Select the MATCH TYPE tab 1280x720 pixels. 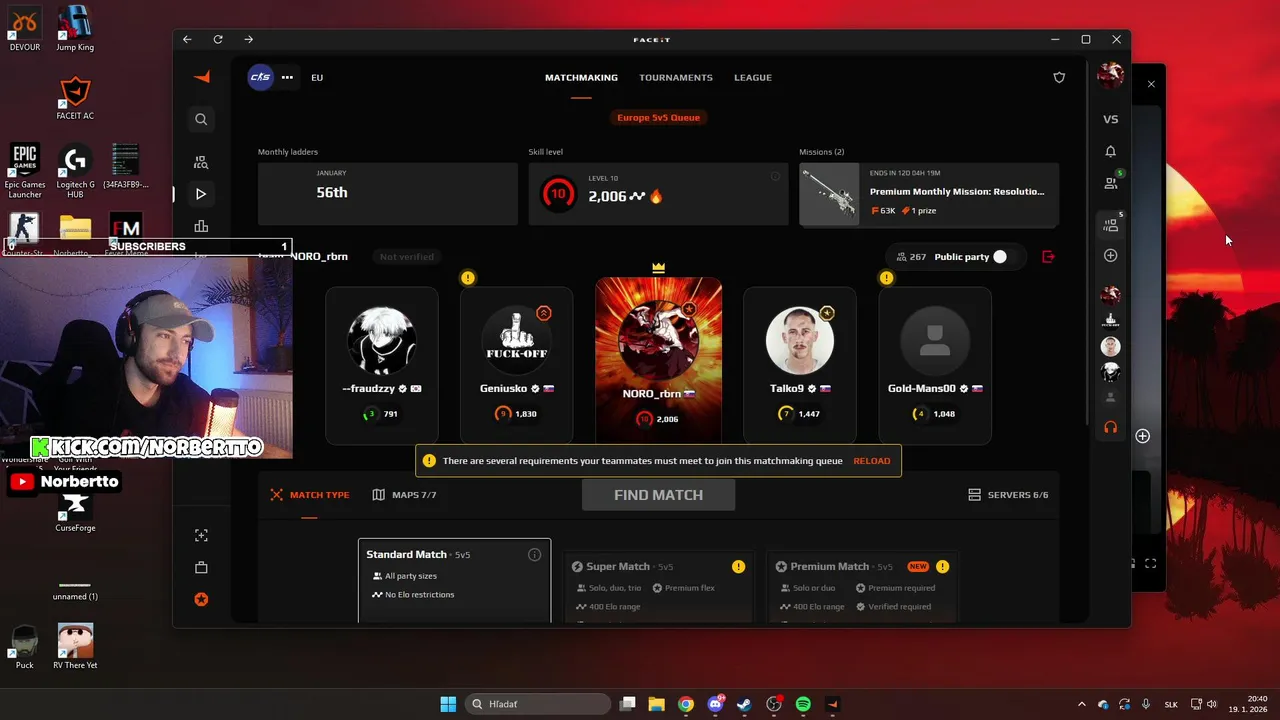[310, 495]
